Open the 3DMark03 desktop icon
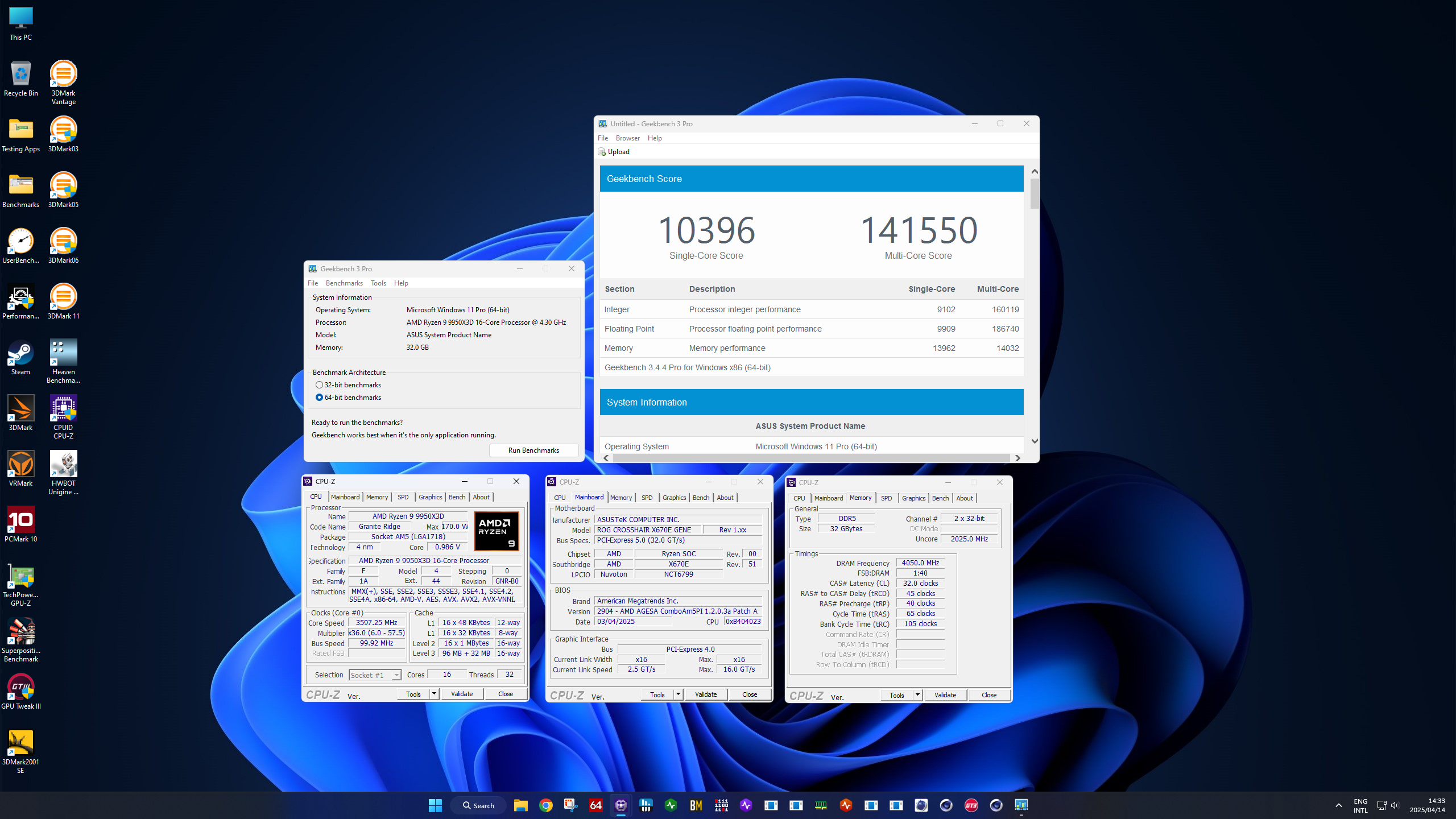 [x=63, y=134]
